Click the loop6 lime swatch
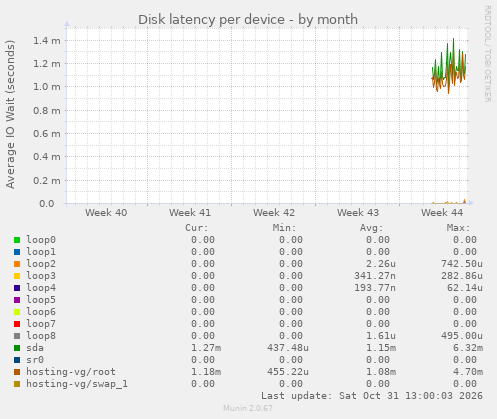Image resolution: width=497 pixels, height=419 pixels. point(17,312)
